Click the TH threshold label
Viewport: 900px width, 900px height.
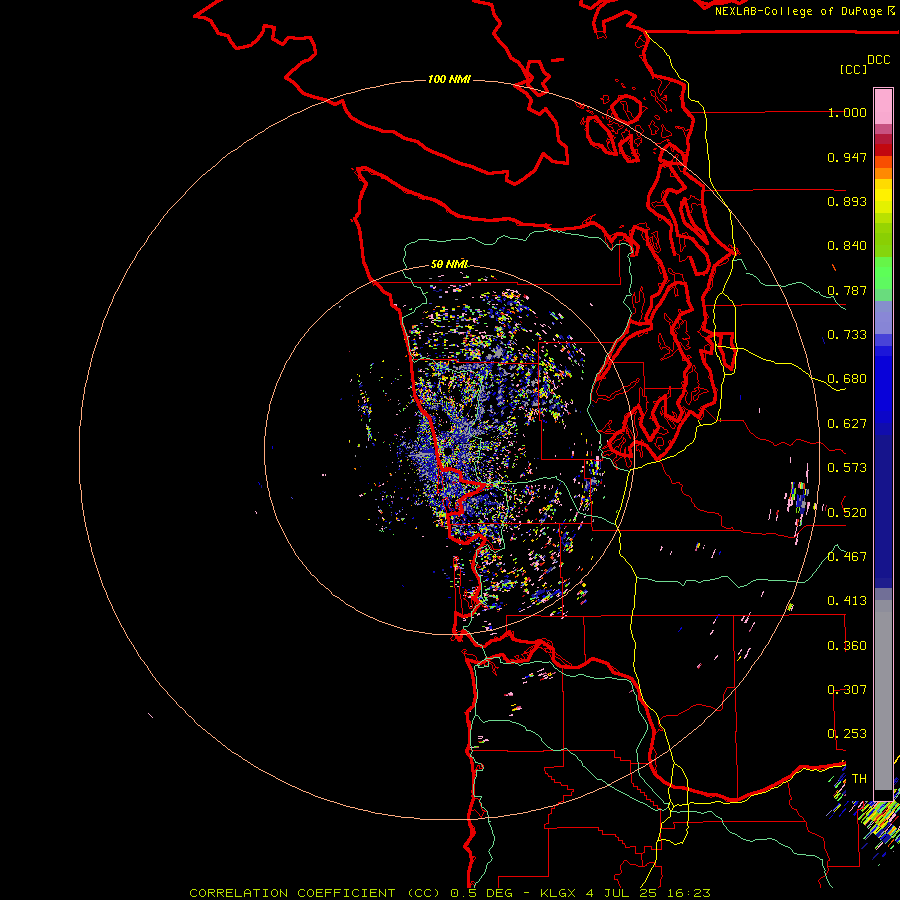point(859,779)
